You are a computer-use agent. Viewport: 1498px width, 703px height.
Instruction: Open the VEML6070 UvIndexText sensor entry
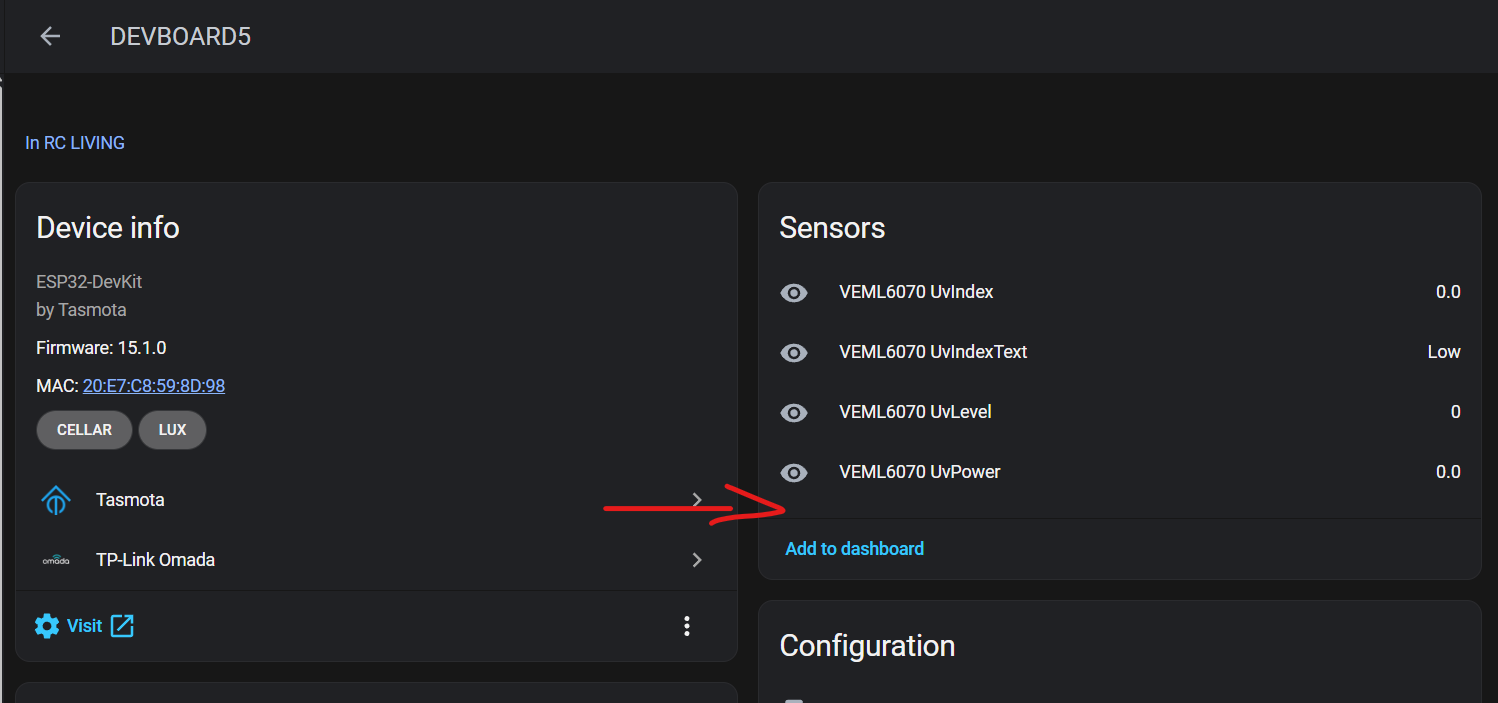[933, 352]
